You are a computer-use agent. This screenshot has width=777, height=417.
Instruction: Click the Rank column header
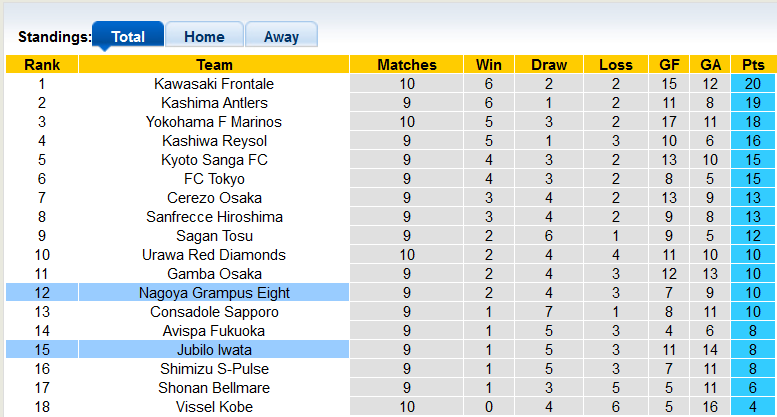click(42, 65)
